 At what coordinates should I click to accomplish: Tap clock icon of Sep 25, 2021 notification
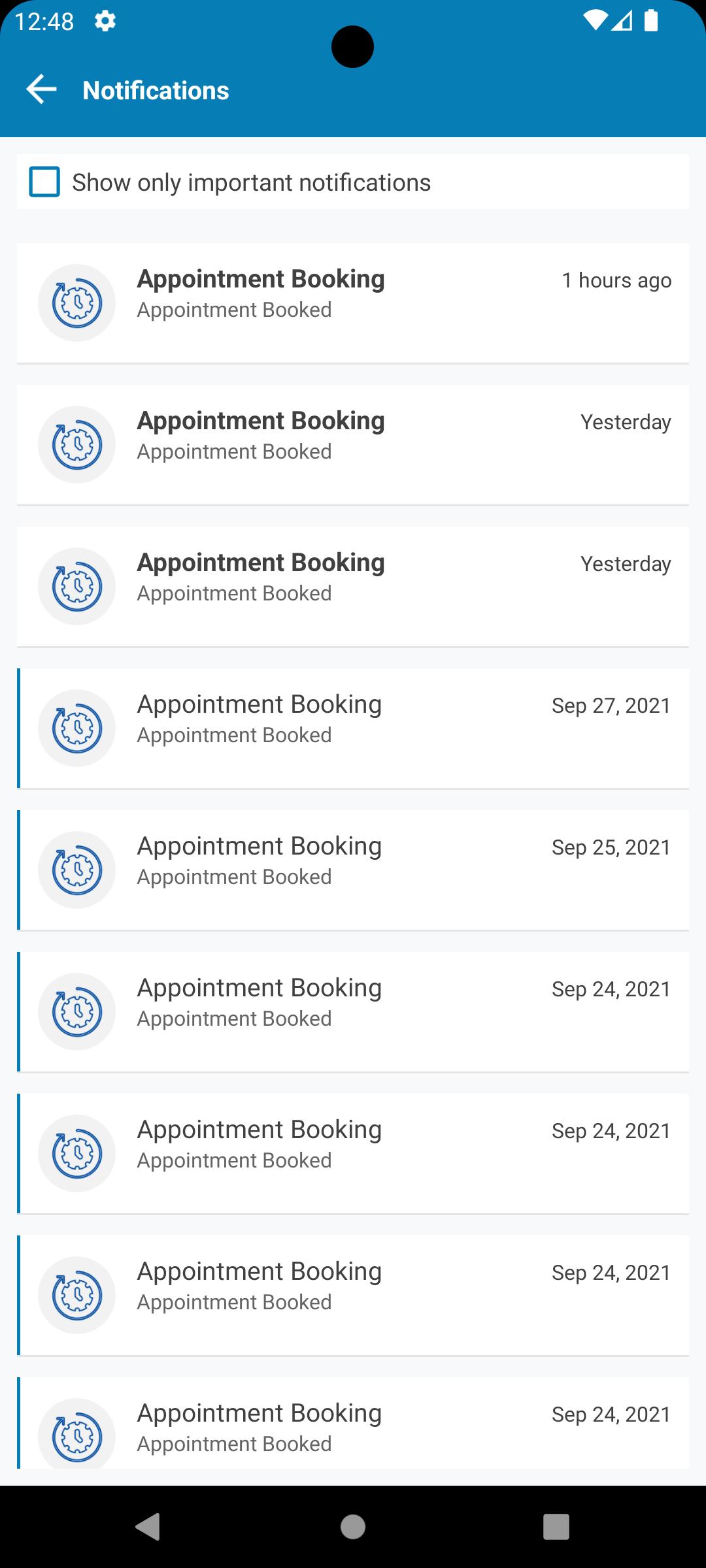coord(77,870)
